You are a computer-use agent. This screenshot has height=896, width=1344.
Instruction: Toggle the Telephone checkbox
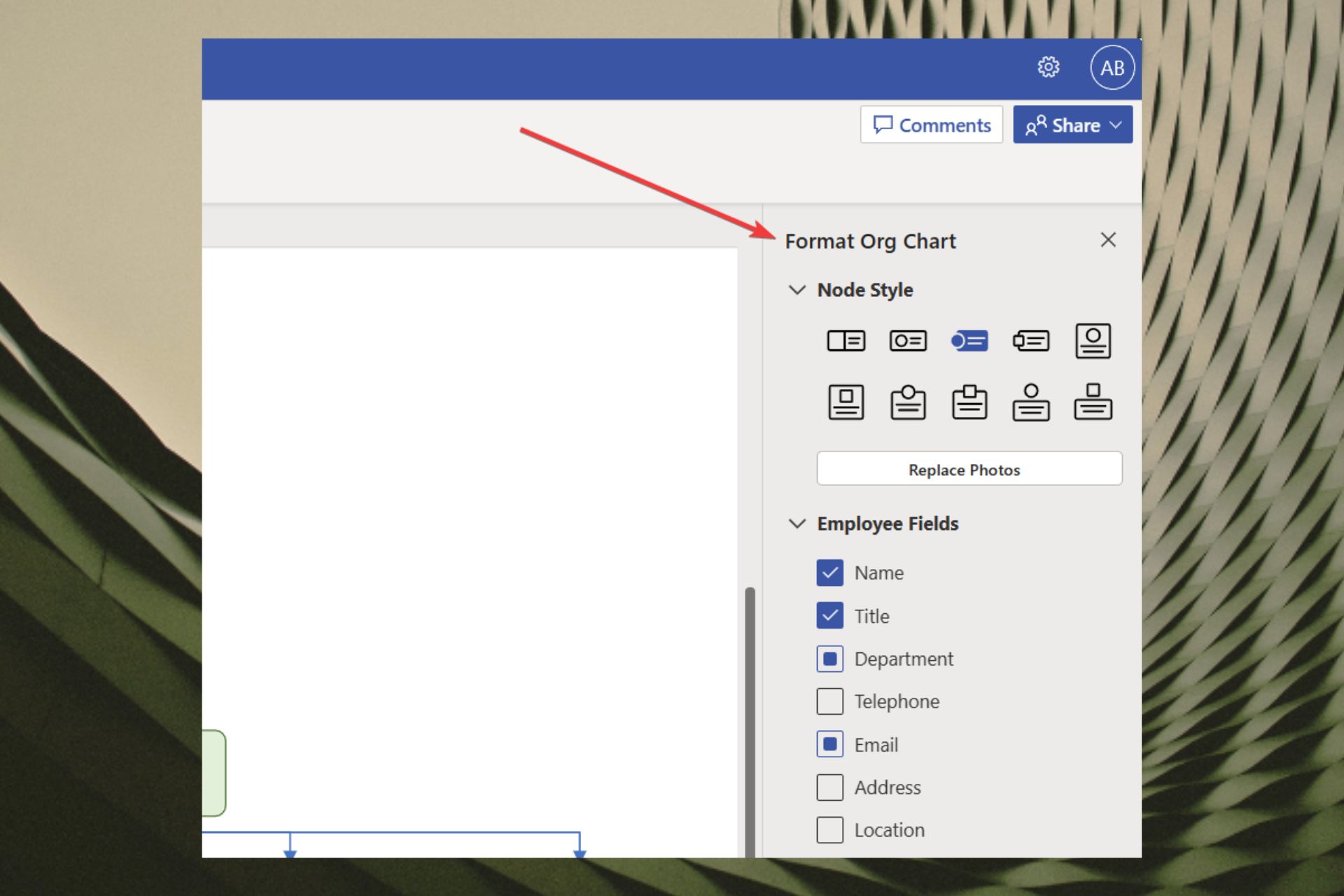coord(829,701)
